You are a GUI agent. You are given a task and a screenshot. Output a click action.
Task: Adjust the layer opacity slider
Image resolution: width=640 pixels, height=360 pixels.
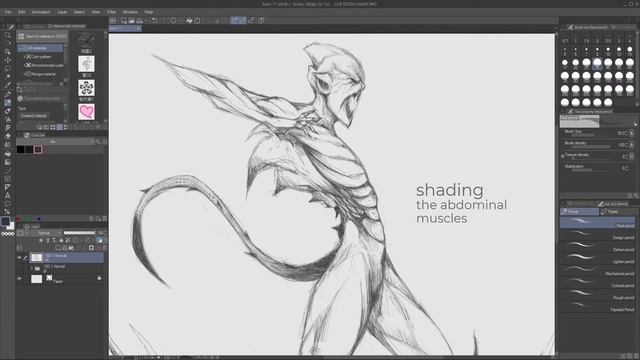pos(80,233)
